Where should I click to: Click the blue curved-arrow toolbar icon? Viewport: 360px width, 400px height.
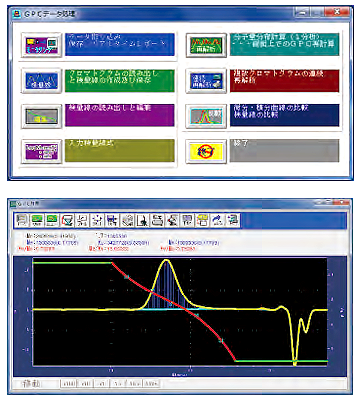[x=217, y=220]
